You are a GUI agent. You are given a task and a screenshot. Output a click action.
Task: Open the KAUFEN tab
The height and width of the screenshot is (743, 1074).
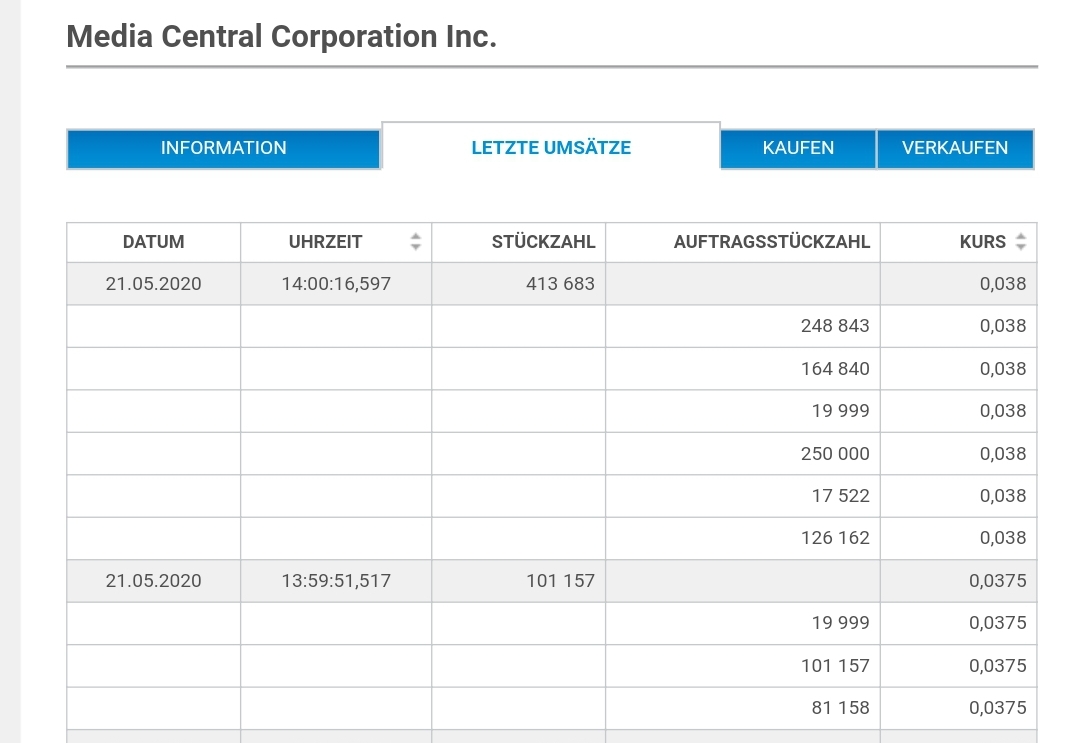click(798, 148)
